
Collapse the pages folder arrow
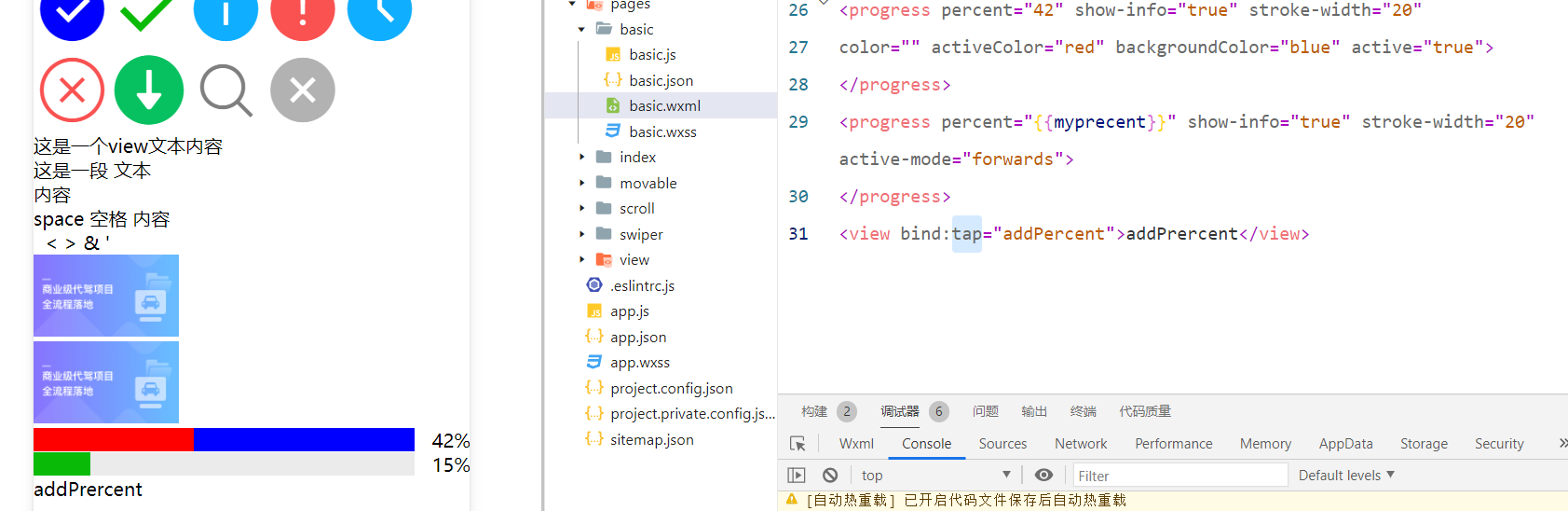coord(572,5)
